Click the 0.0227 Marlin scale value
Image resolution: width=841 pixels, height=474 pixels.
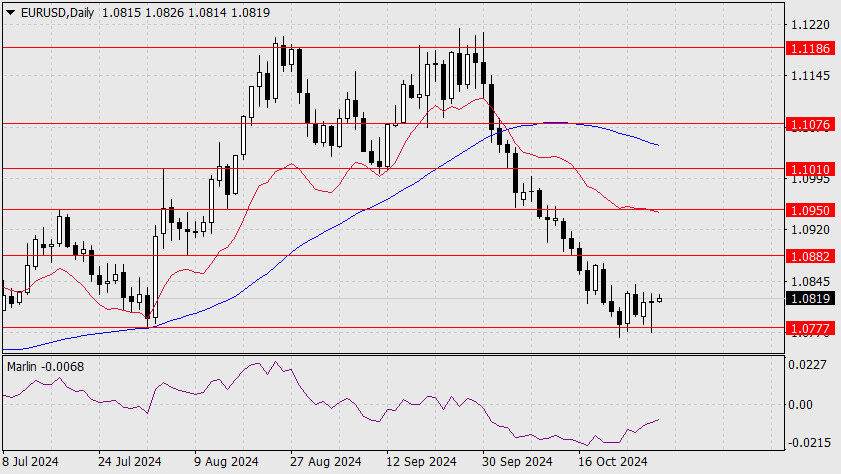point(807,365)
